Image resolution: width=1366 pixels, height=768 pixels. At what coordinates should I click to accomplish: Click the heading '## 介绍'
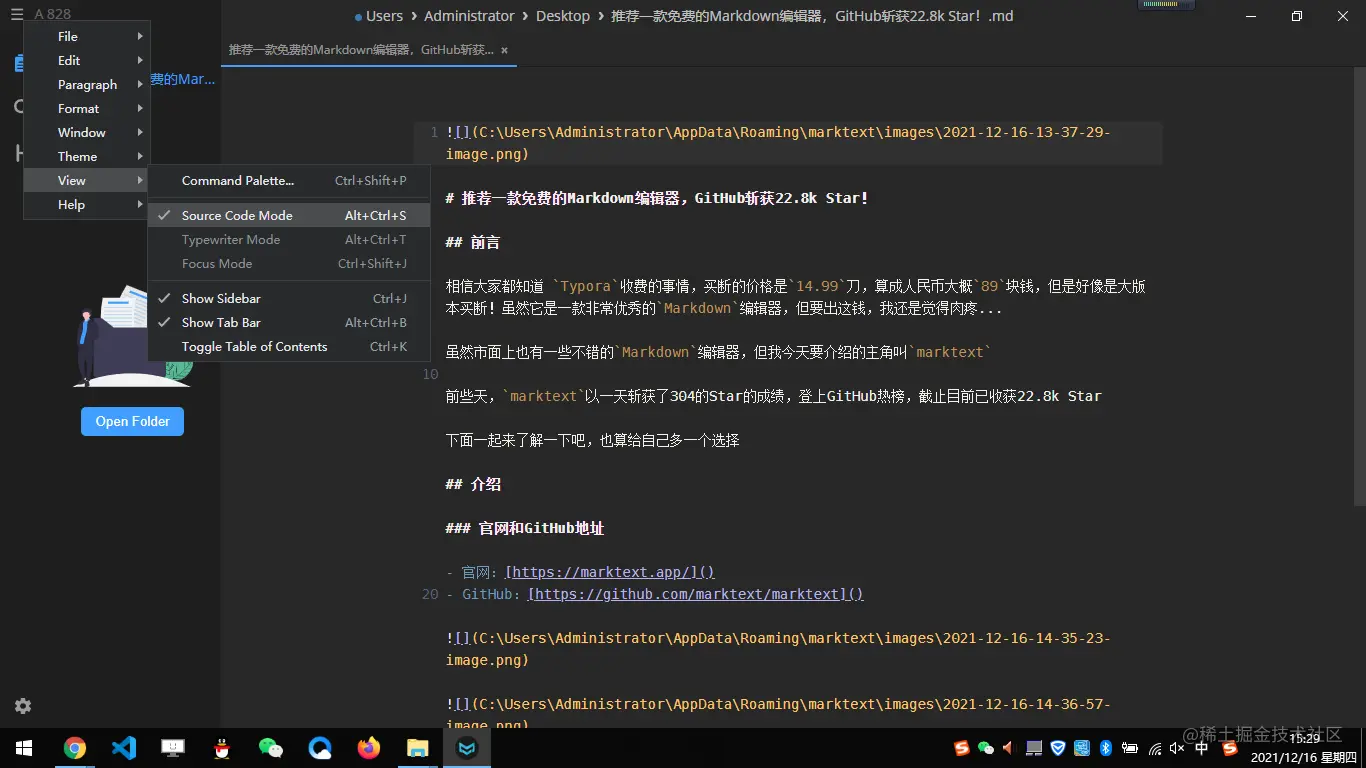[x=473, y=484]
